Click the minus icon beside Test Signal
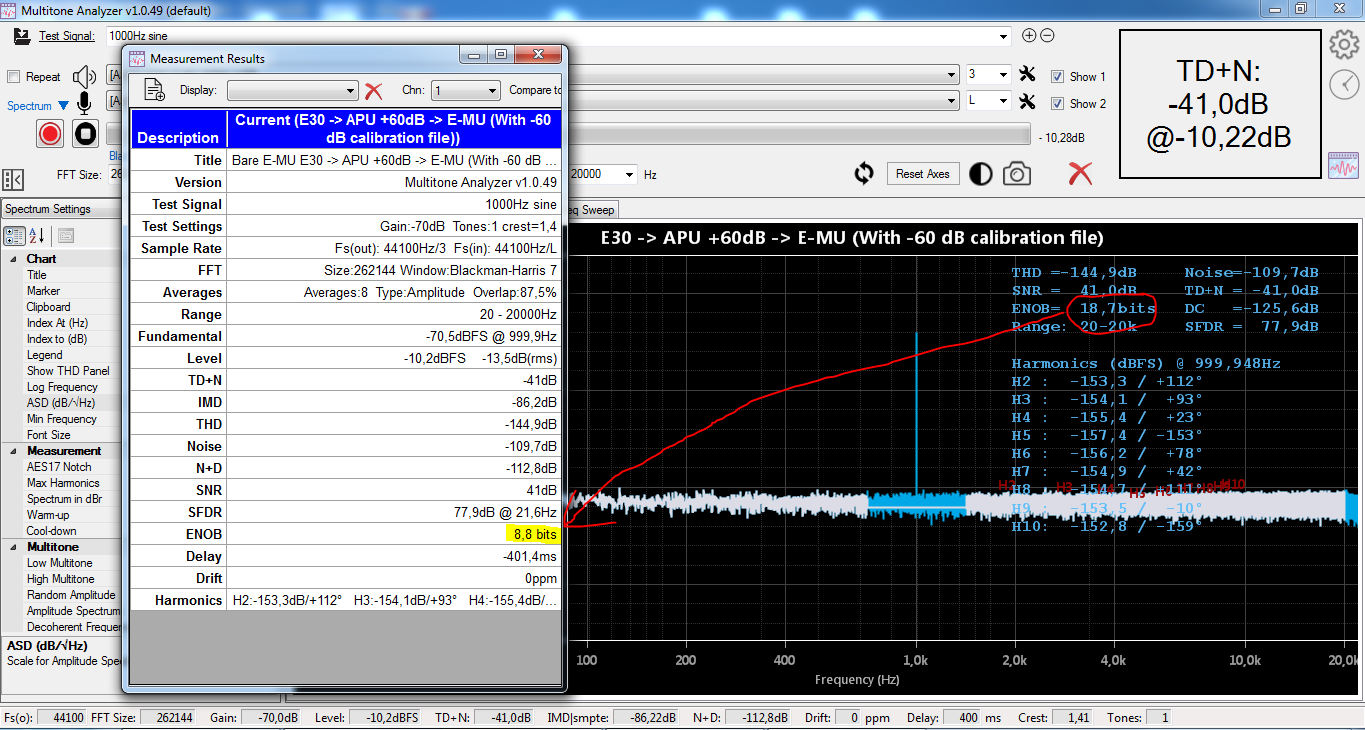Image resolution: width=1365 pixels, height=730 pixels. [1047, 36]
